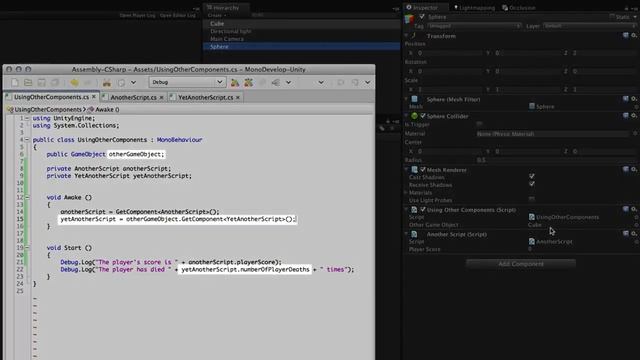Screen dimensions: 640x360
Task: Click the Sphere Collider help book icon
Action: (x=626, y=116)
